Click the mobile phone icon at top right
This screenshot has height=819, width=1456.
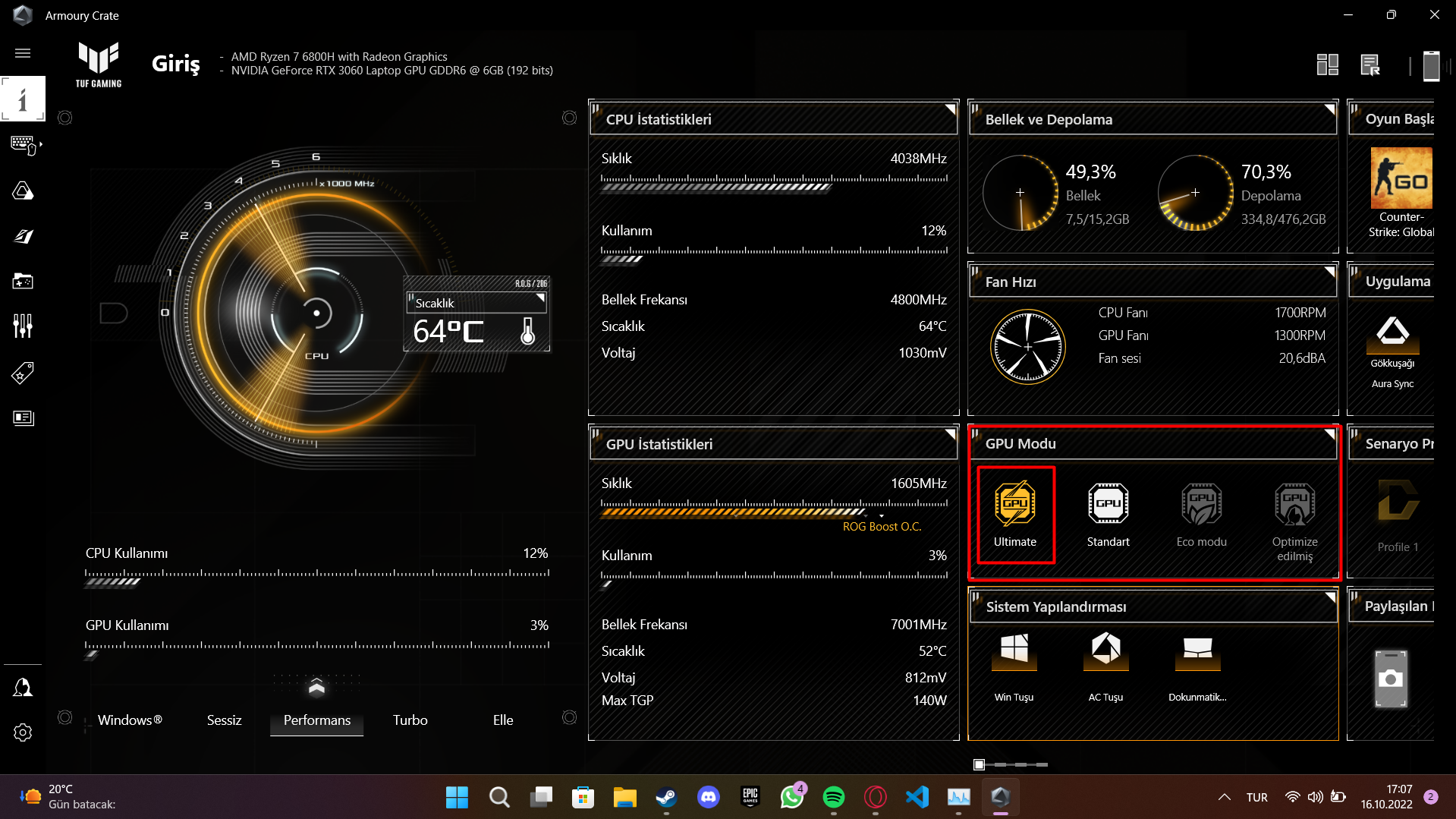(1431, 65)
